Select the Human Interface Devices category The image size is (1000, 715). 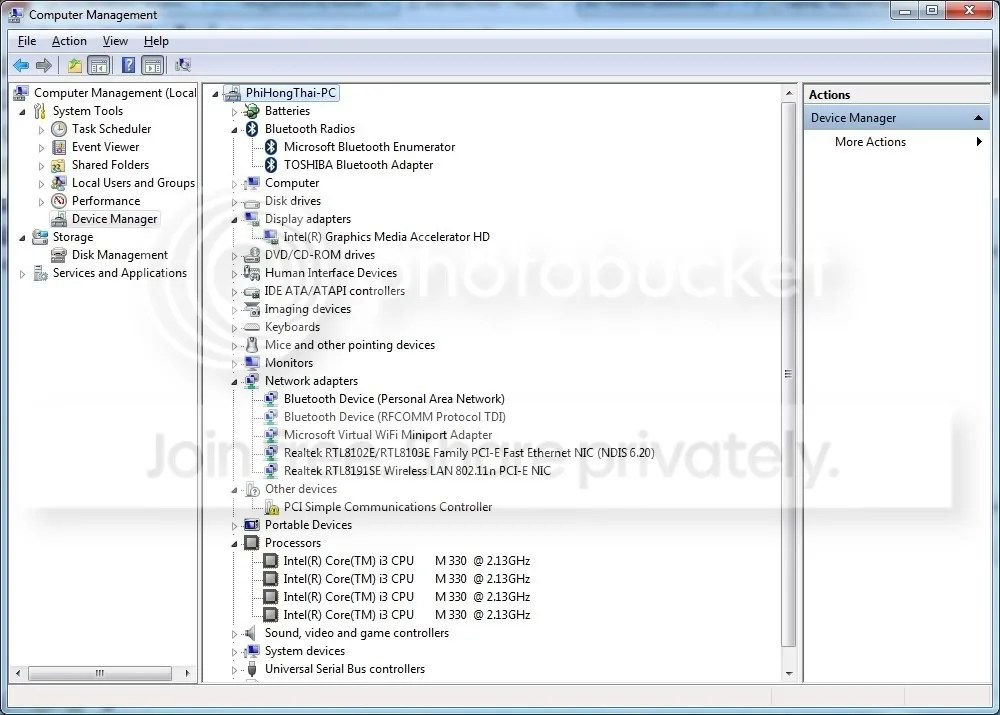[x=330, y=273]
